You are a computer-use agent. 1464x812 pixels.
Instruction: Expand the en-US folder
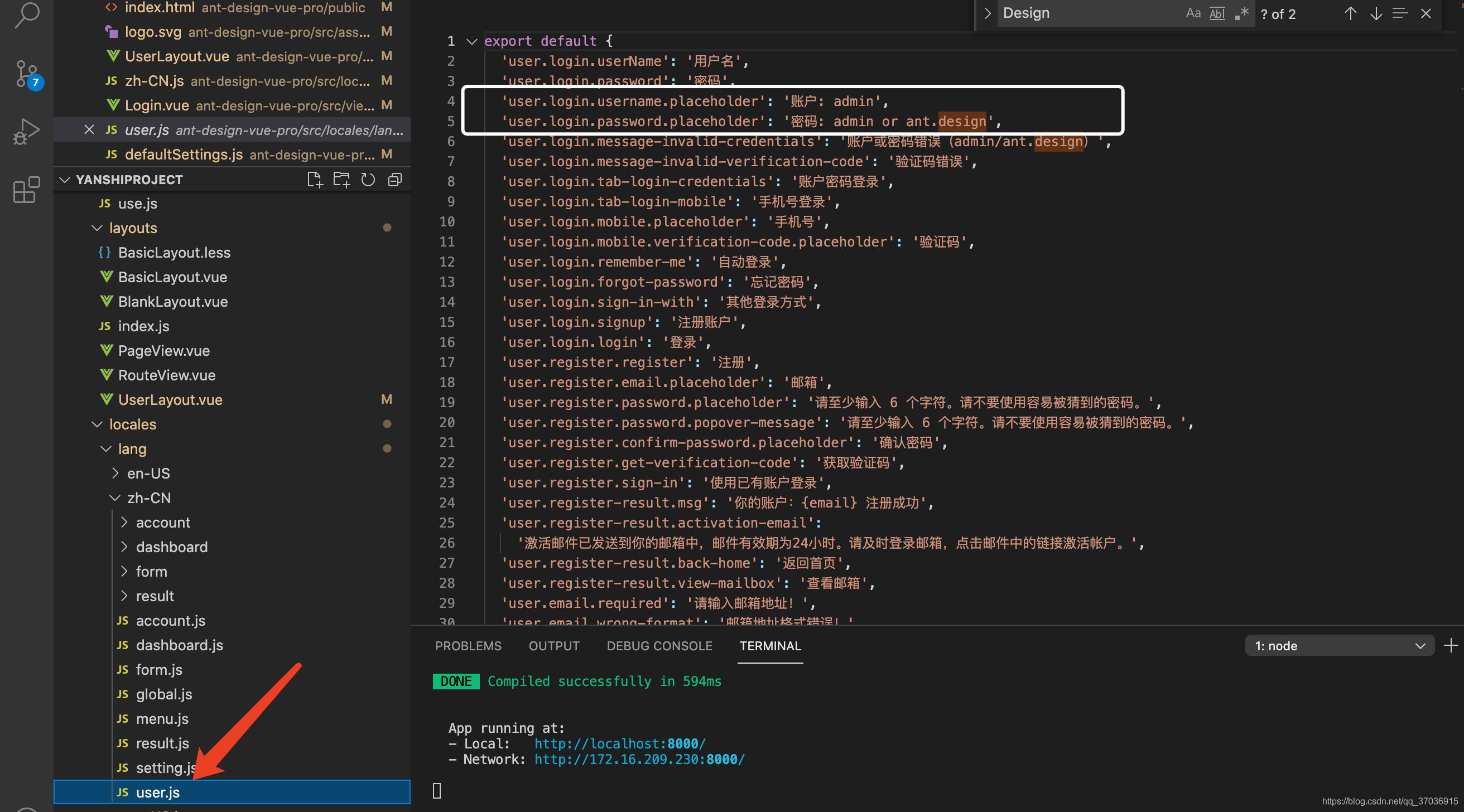coord(148,473)
